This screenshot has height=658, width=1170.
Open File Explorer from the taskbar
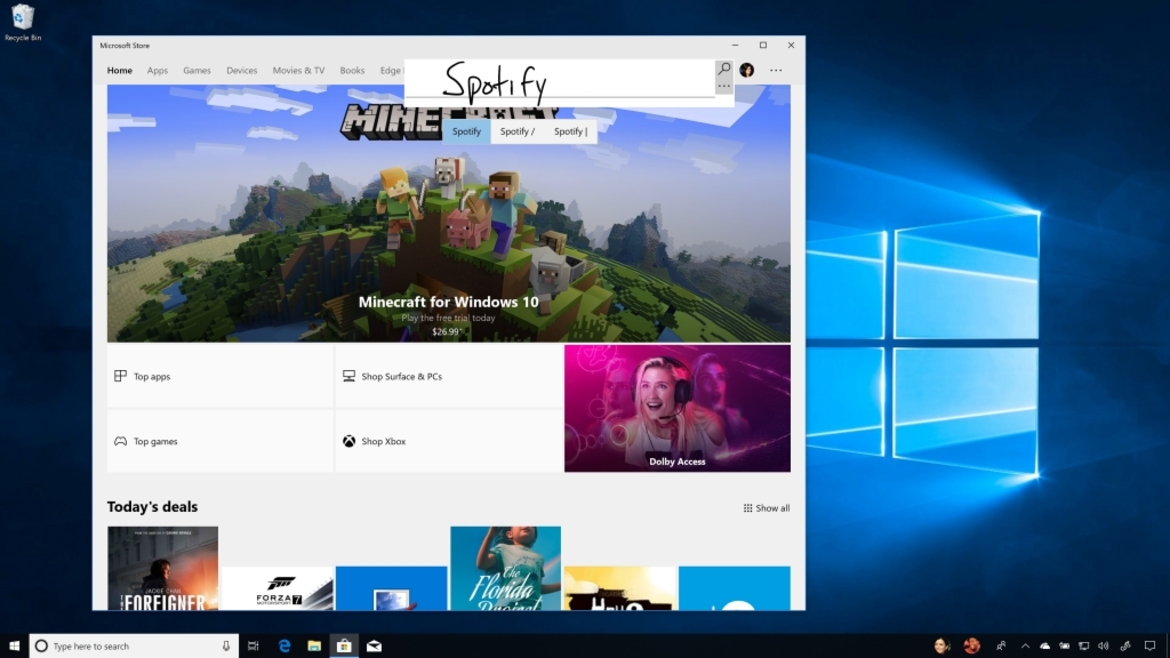click(314, 646)
